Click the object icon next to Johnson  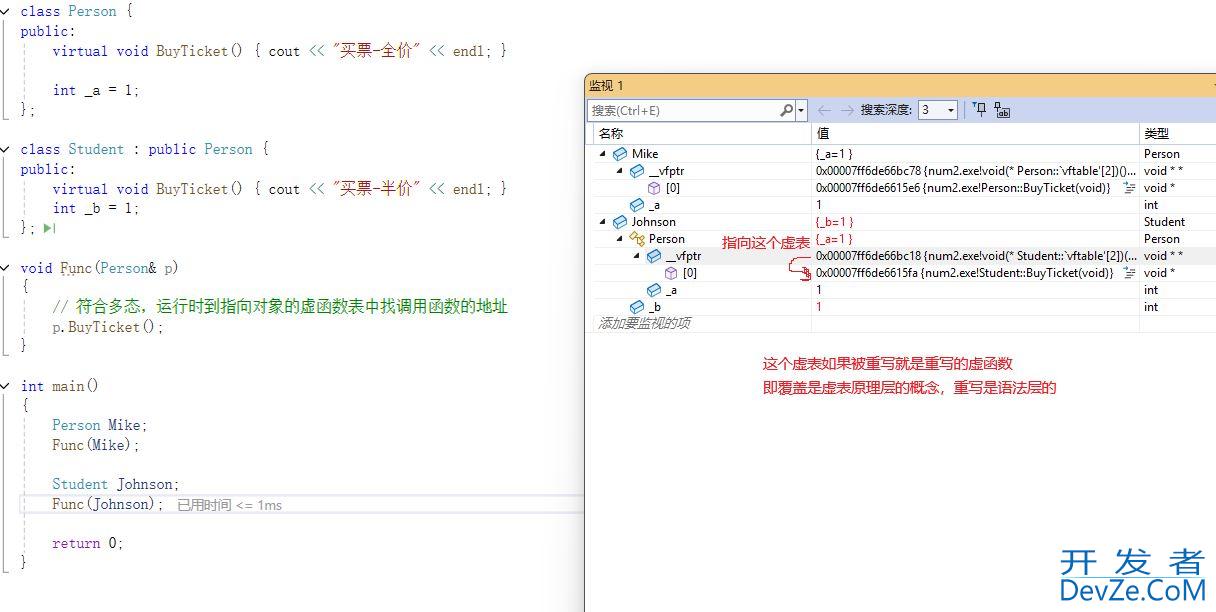tap(620, 222)
